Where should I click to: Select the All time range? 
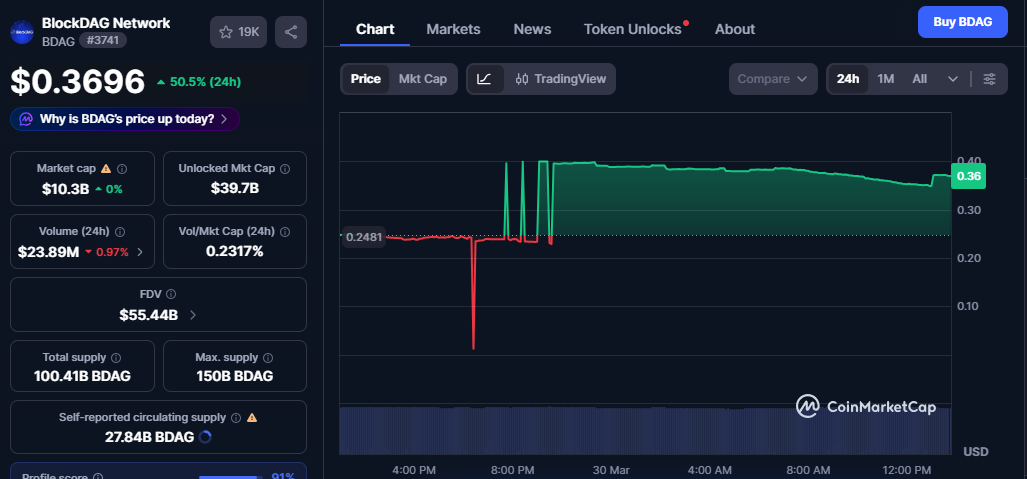pyautogui.click(x=920, y=79)
